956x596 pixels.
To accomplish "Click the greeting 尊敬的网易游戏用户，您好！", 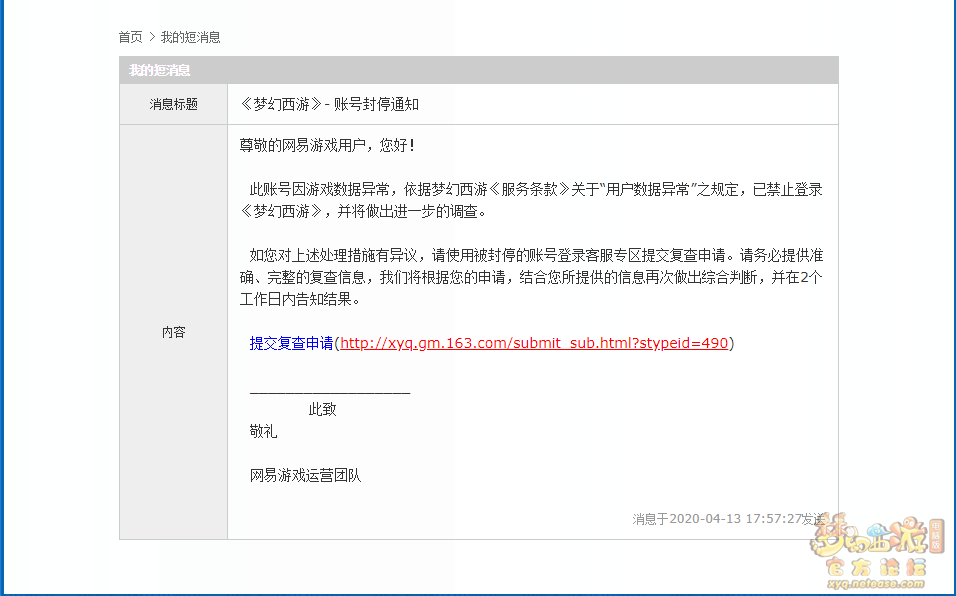I will (x=329, y=146).
